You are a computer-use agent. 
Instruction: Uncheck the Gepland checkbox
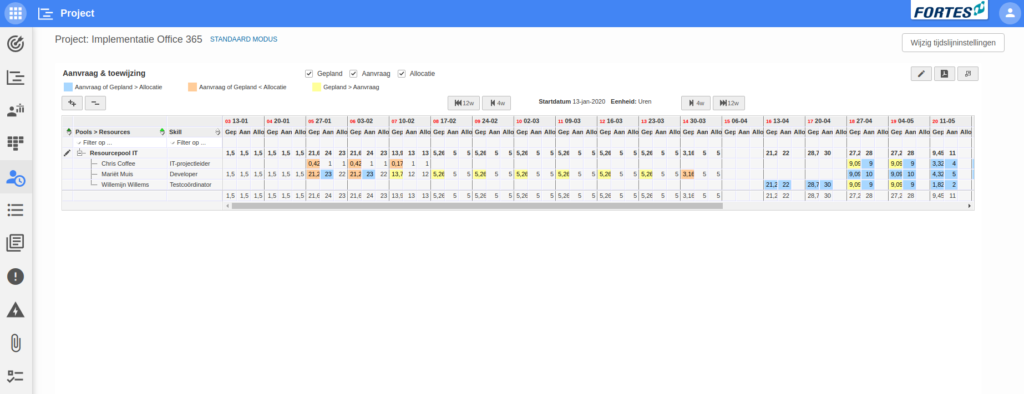pos(309,73)
